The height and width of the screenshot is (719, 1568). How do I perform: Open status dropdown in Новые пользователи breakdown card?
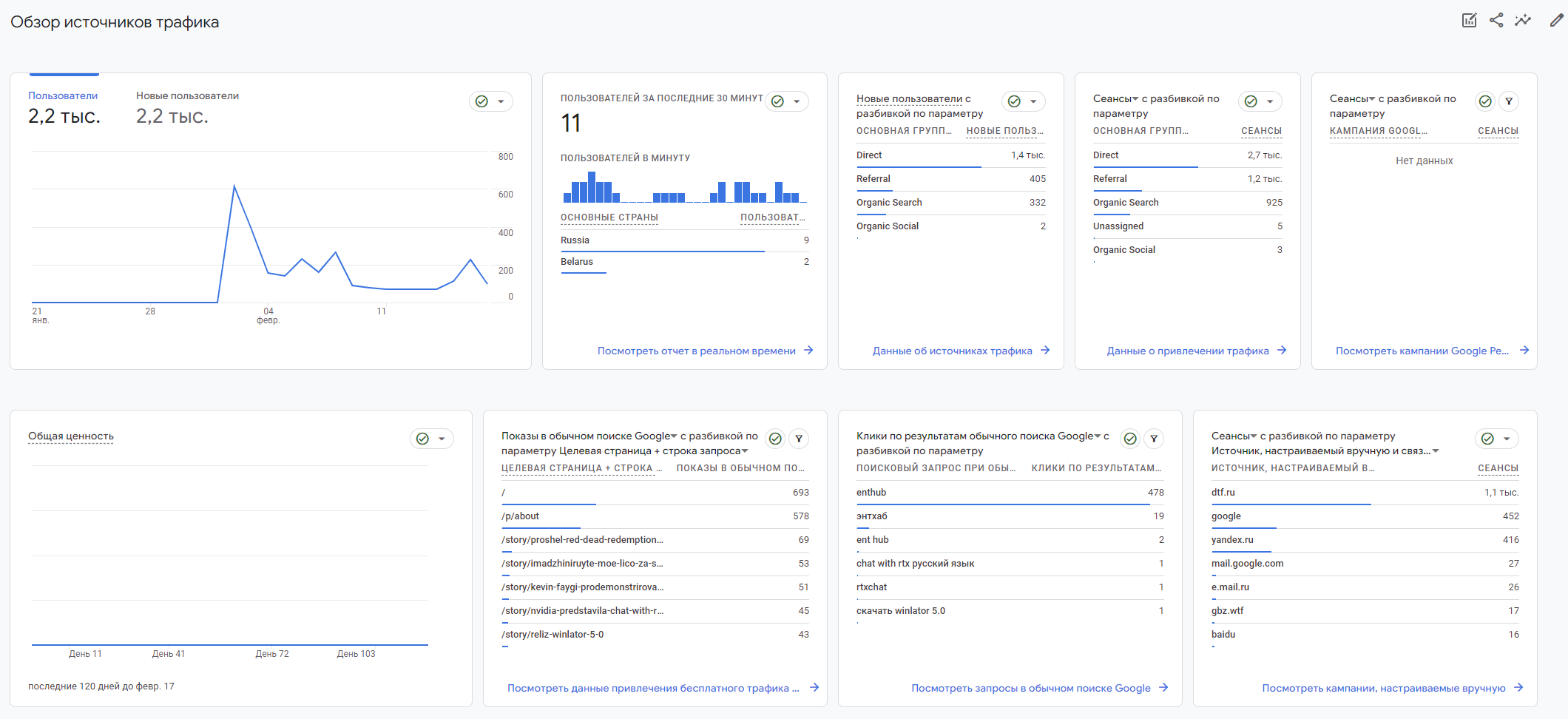tap(1024, 101)
